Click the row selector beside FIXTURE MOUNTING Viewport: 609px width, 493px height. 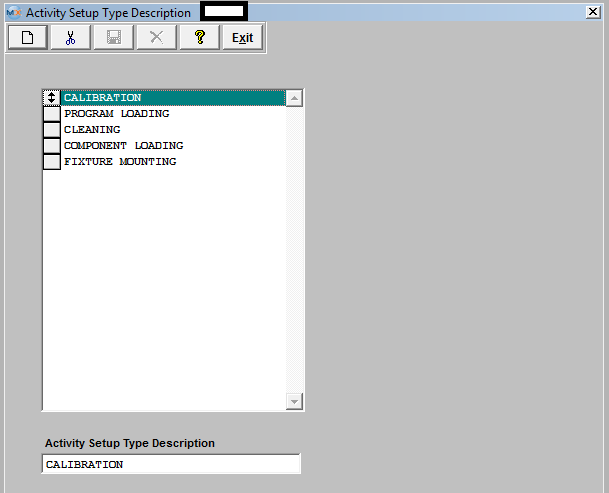[52, 162]
